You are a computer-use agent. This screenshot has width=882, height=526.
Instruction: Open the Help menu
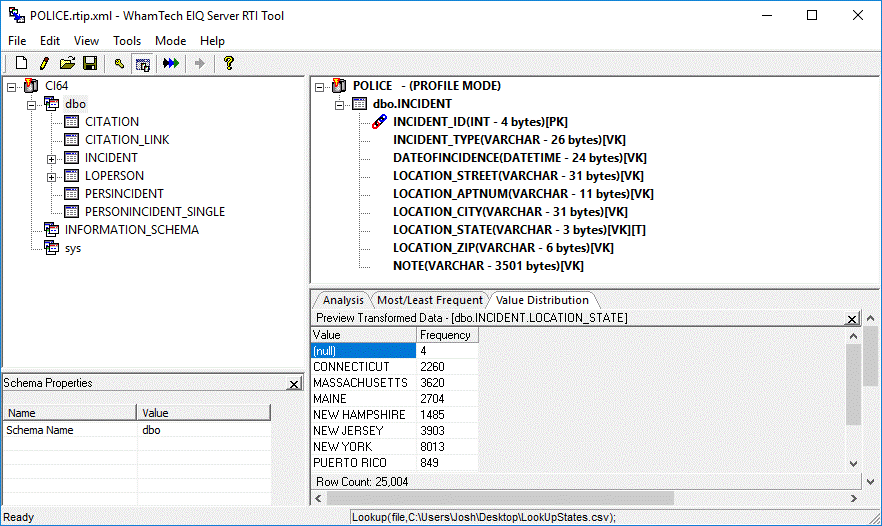212,41
